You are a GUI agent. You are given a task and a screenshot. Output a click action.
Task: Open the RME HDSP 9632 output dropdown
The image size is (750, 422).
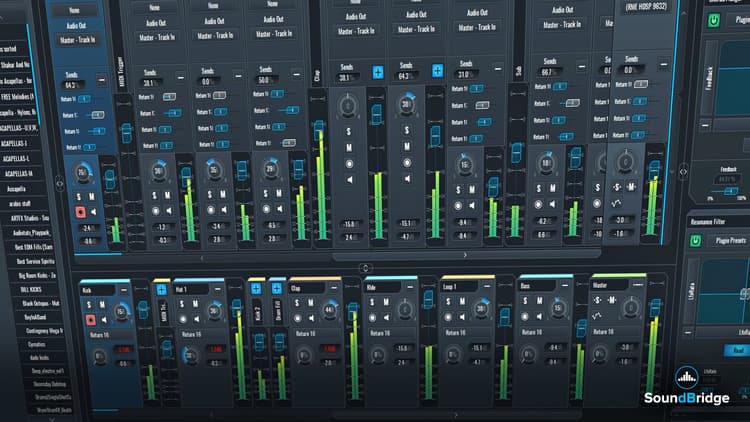[x=645, y=7]
